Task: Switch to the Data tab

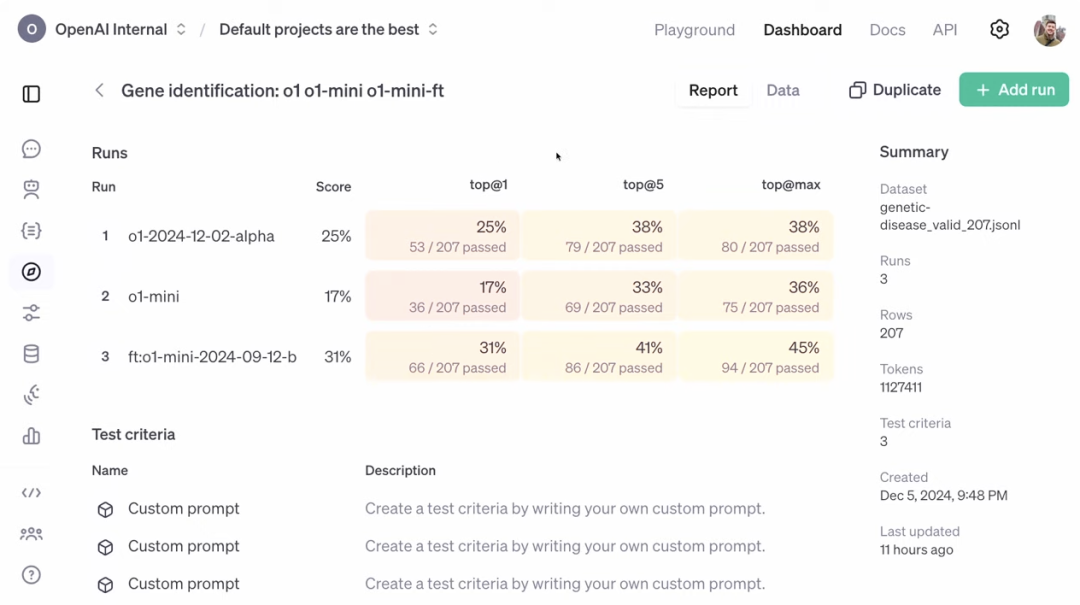Action: 783,90
